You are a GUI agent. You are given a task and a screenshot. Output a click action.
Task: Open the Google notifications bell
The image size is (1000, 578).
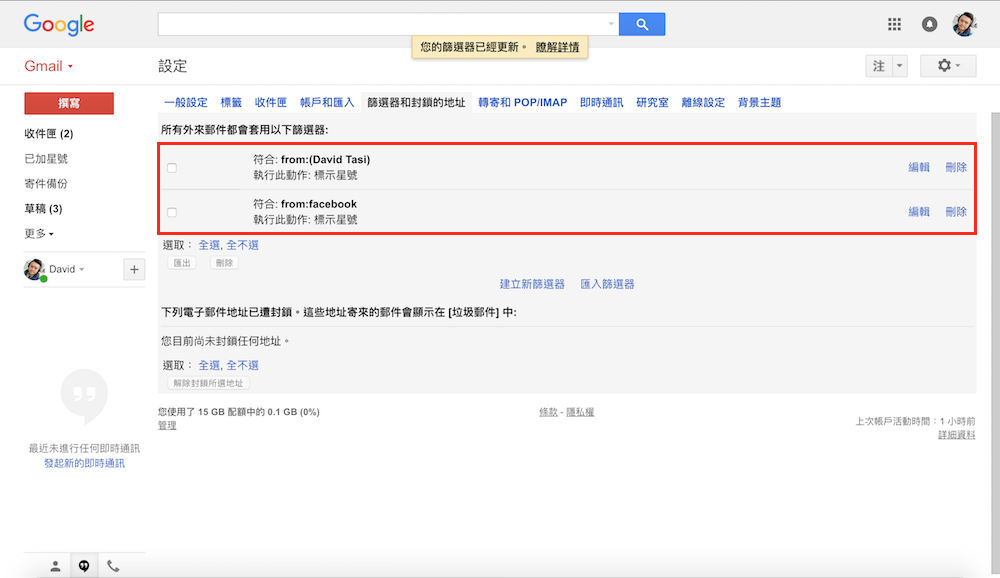click(x=930, y=24)
